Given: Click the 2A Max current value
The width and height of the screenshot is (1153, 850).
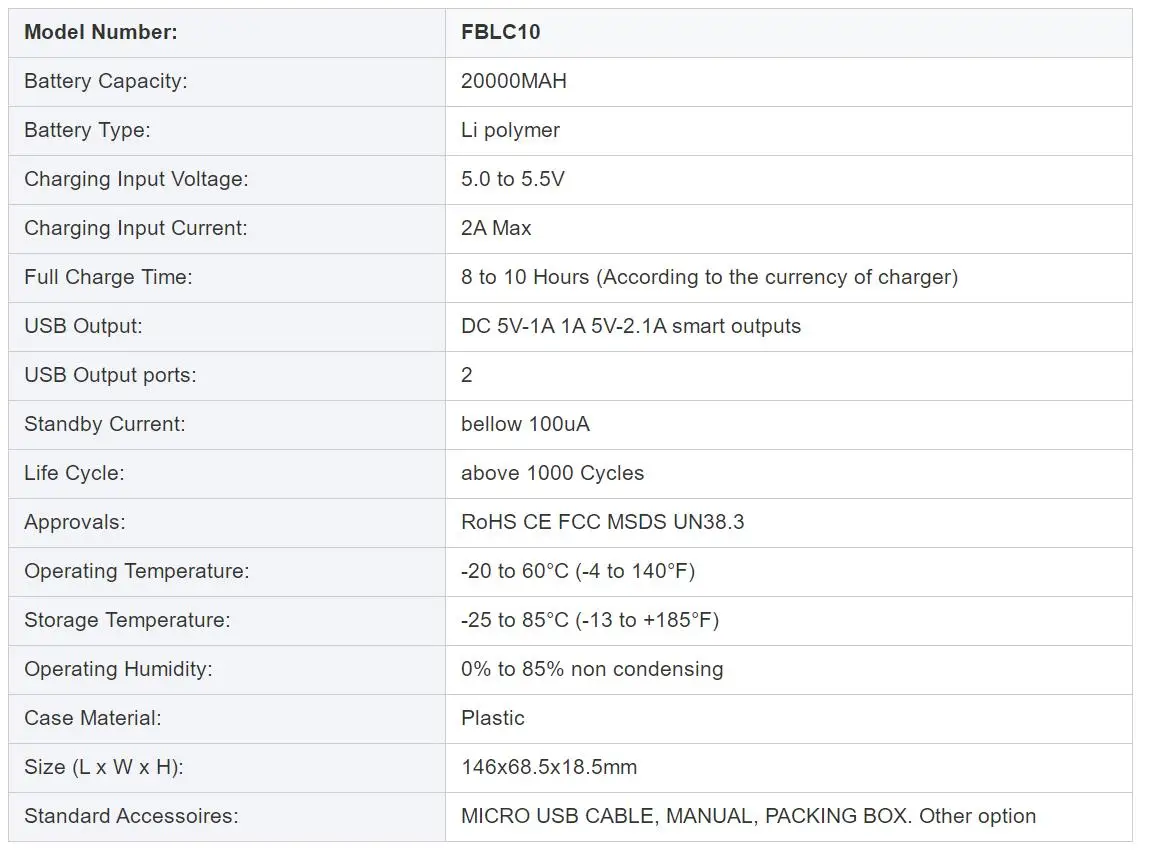Looking at the screenshot, I should 496,228.
